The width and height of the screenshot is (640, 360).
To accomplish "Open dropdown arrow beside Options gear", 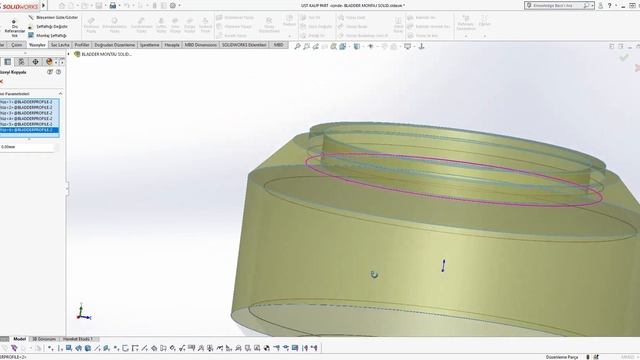I will tap(179, 6).
